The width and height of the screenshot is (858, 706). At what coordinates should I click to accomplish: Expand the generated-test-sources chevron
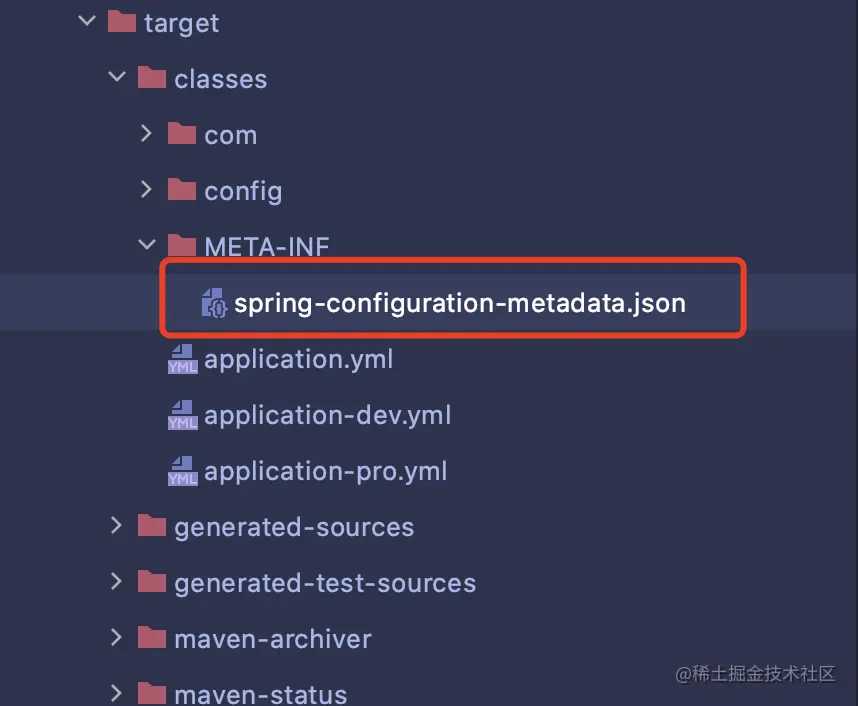point(116,581)
